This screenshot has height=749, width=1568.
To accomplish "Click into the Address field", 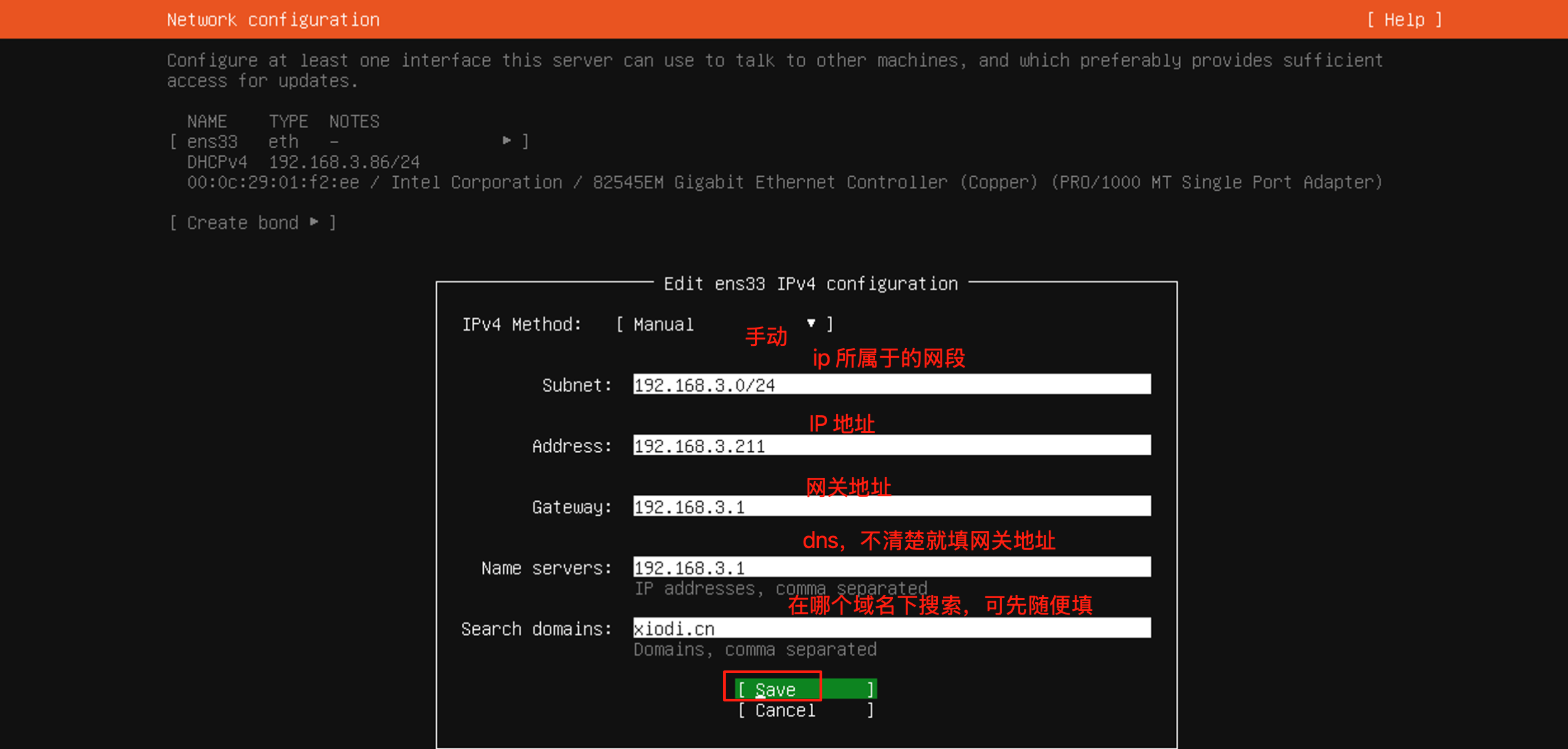I will pyautogui.click(x=892, y=445).
